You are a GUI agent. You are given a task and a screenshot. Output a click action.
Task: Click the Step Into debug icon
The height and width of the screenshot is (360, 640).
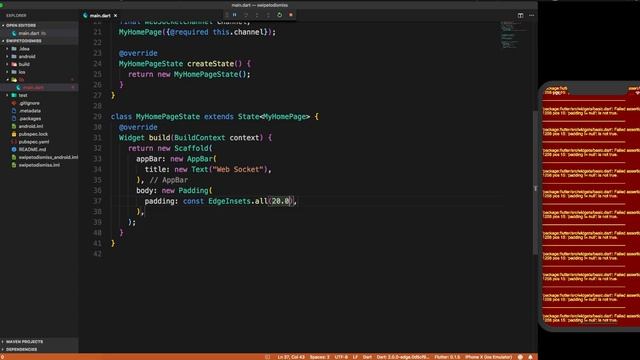coord(257,15)
